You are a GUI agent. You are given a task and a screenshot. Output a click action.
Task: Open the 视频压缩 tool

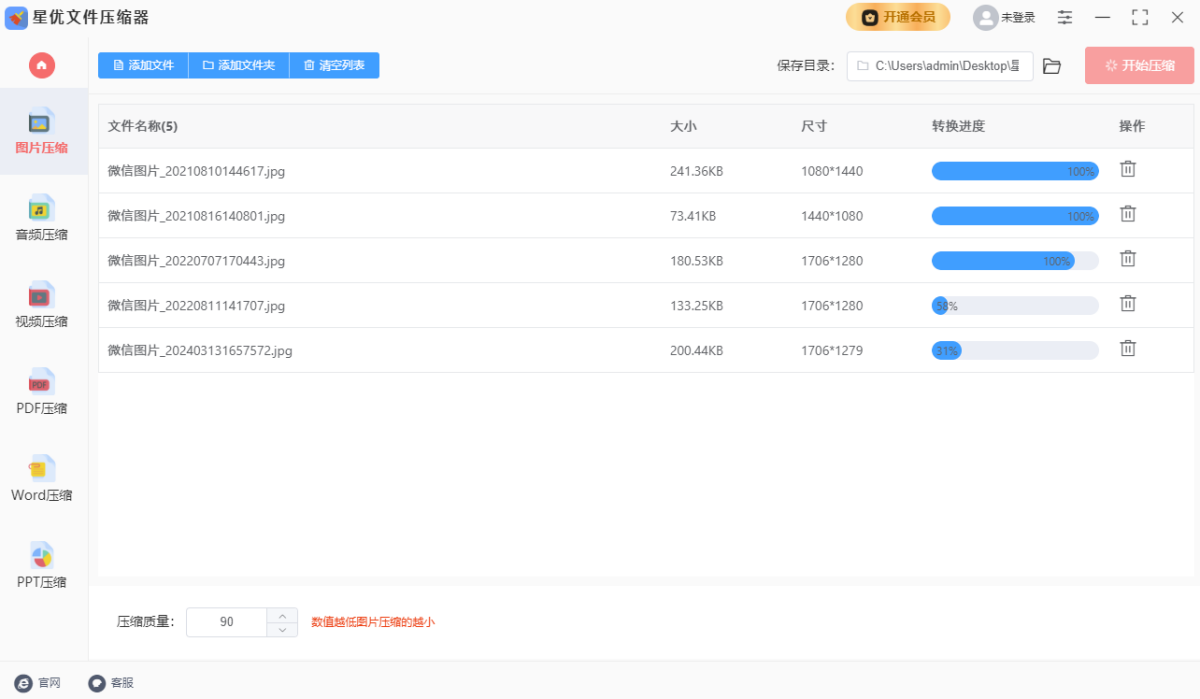pyautogui.click(x=41, y=305)
